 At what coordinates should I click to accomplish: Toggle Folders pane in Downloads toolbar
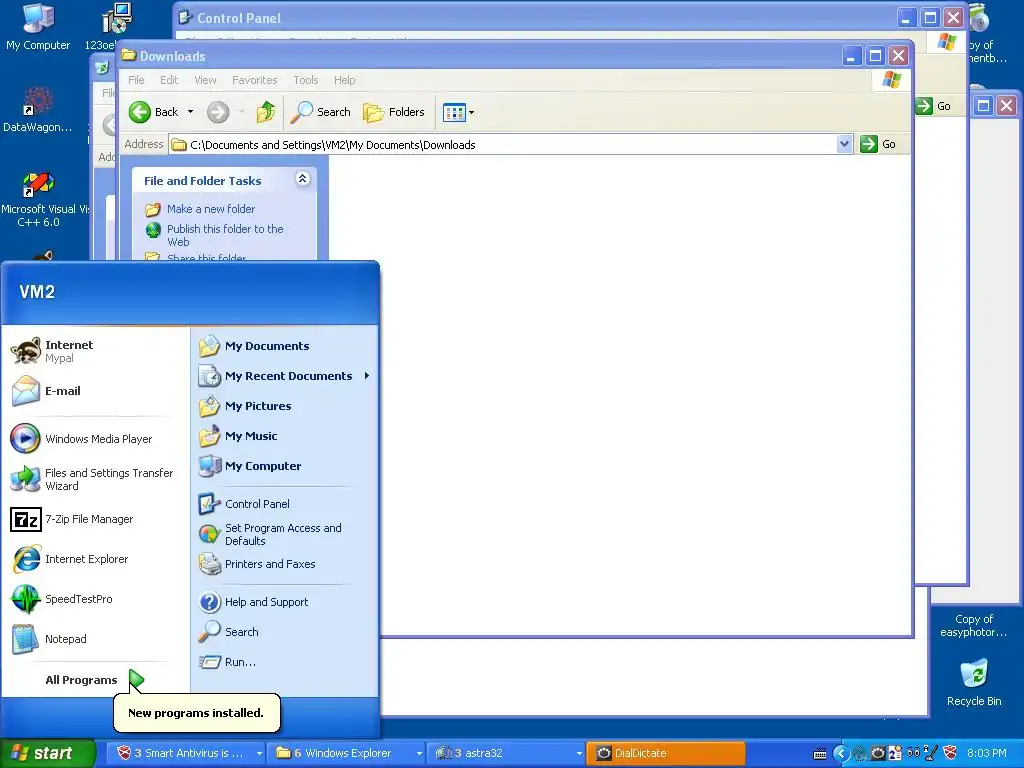(394, 112)
